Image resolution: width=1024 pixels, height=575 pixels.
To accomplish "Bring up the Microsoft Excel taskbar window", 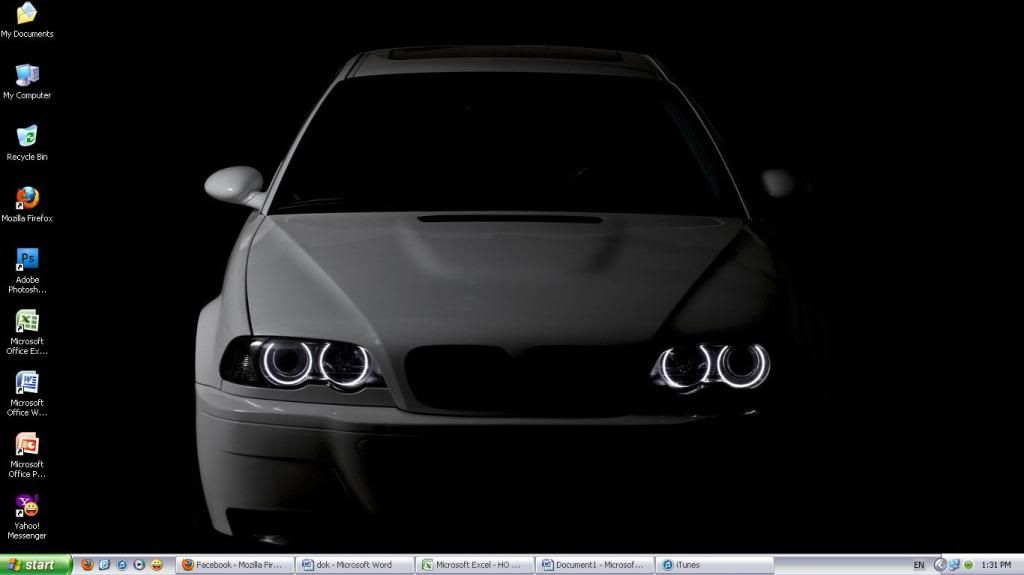I will pyautogui.click(x=475, y=565).
